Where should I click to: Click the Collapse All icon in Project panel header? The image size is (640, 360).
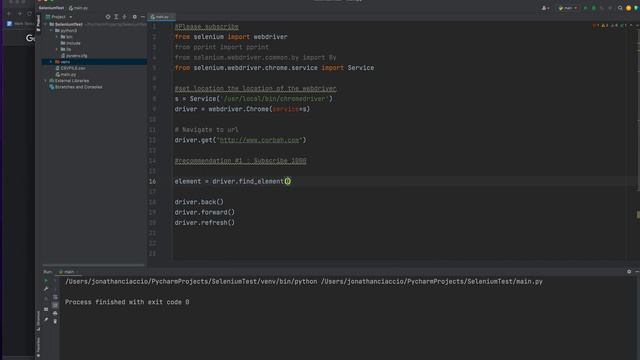coord(124,17)
